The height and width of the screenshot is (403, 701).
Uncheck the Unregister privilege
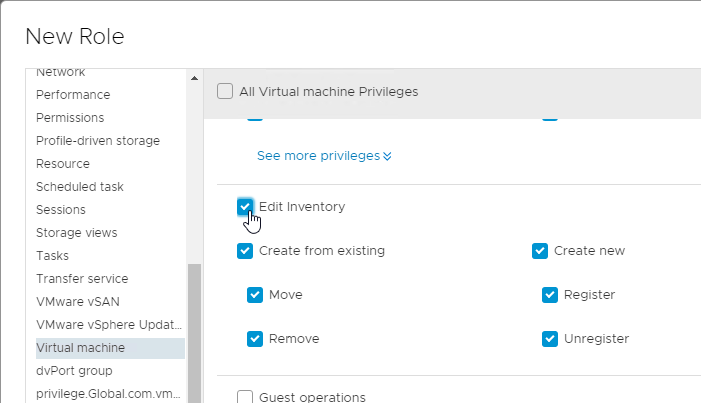click(550, 339)
